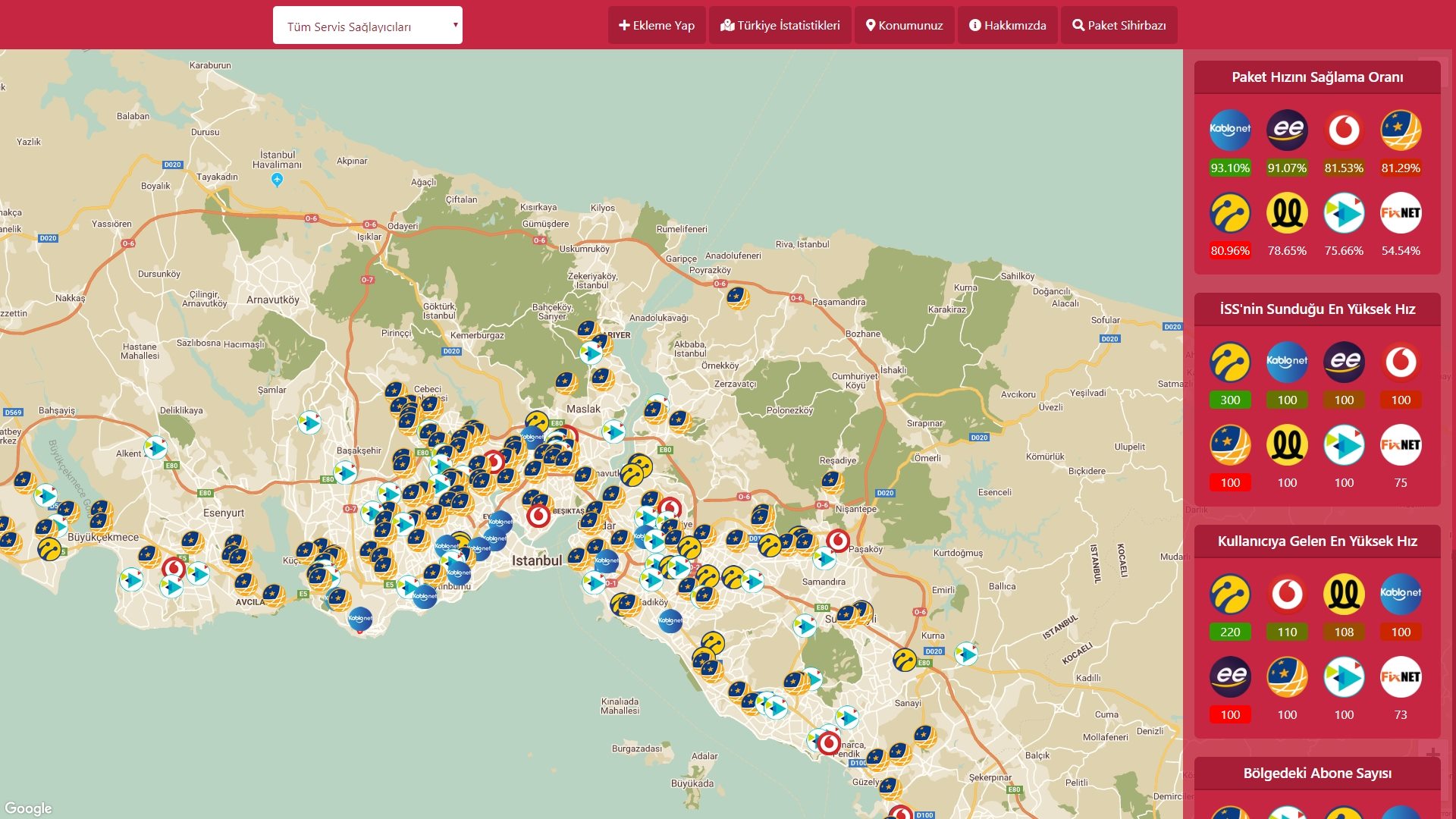Select the yellow Turkcell marker near Büyükçekmece
The height and width of the screenshot is (819, 1456).
tap(49, 549)
